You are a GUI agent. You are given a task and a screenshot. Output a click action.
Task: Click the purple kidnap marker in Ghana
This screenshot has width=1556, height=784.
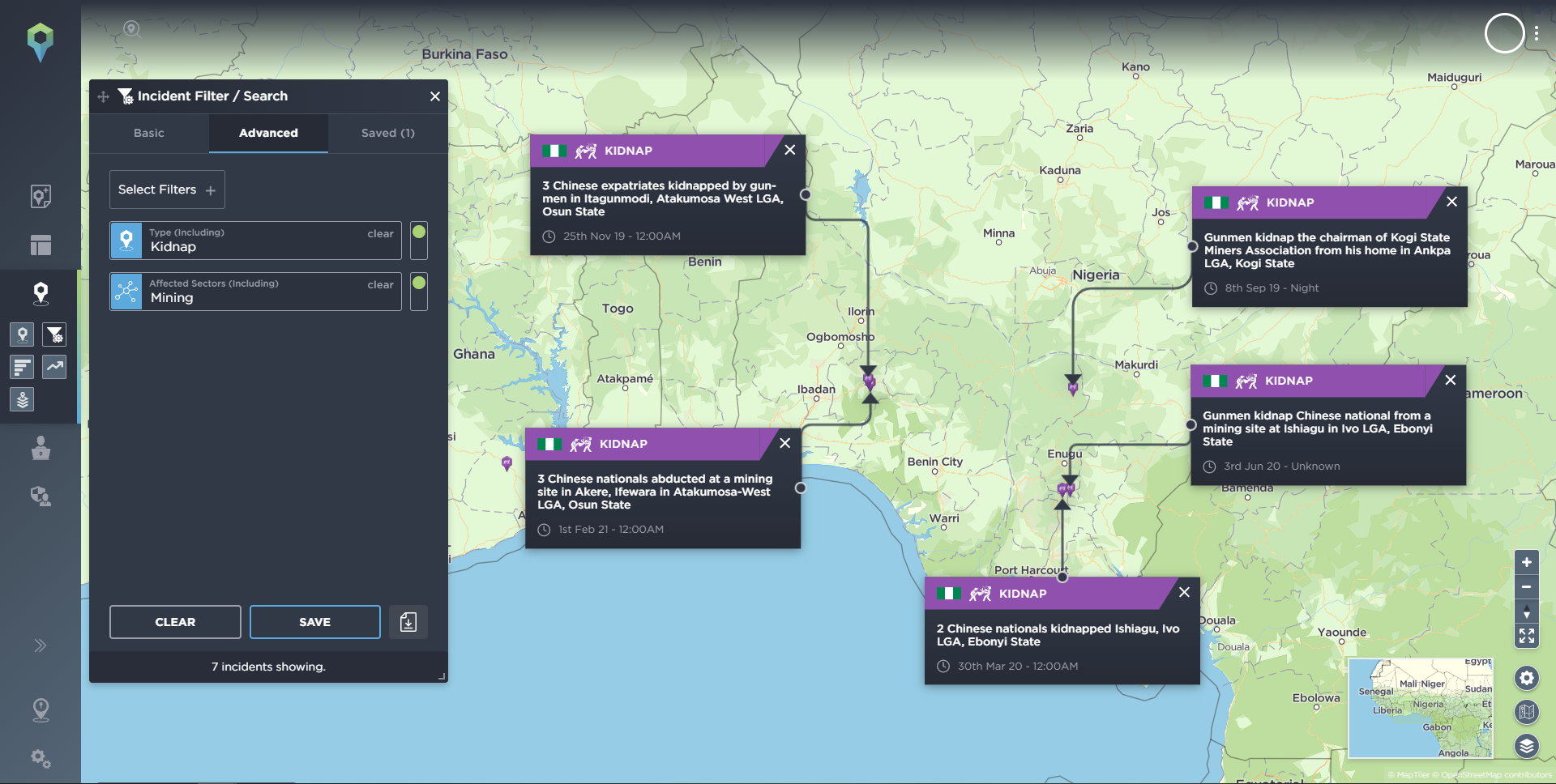tap(507, 463)
